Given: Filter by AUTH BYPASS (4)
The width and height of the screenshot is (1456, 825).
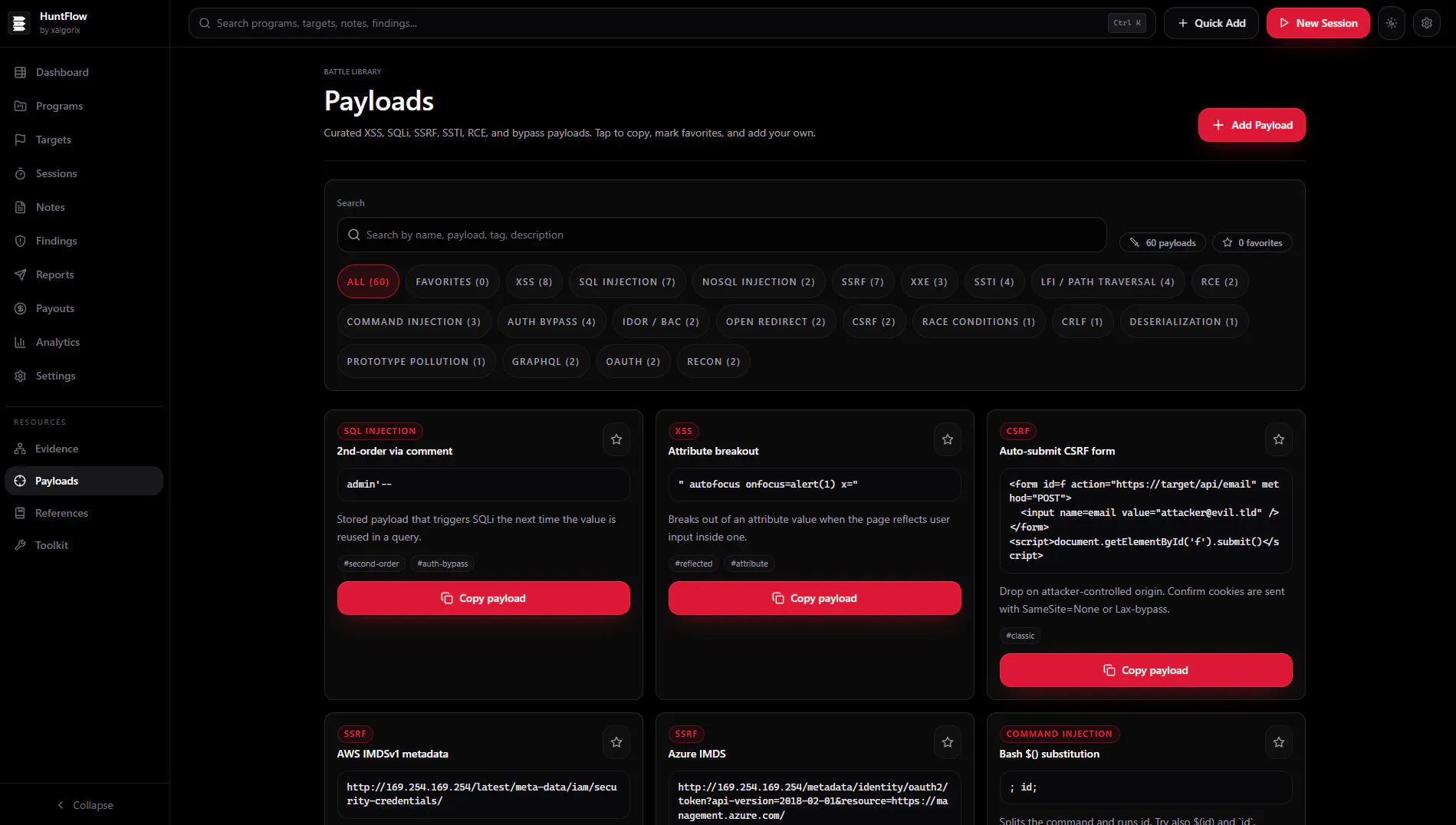Looking at the screenshot, I should pyautogui.click(x=551, y=321).
